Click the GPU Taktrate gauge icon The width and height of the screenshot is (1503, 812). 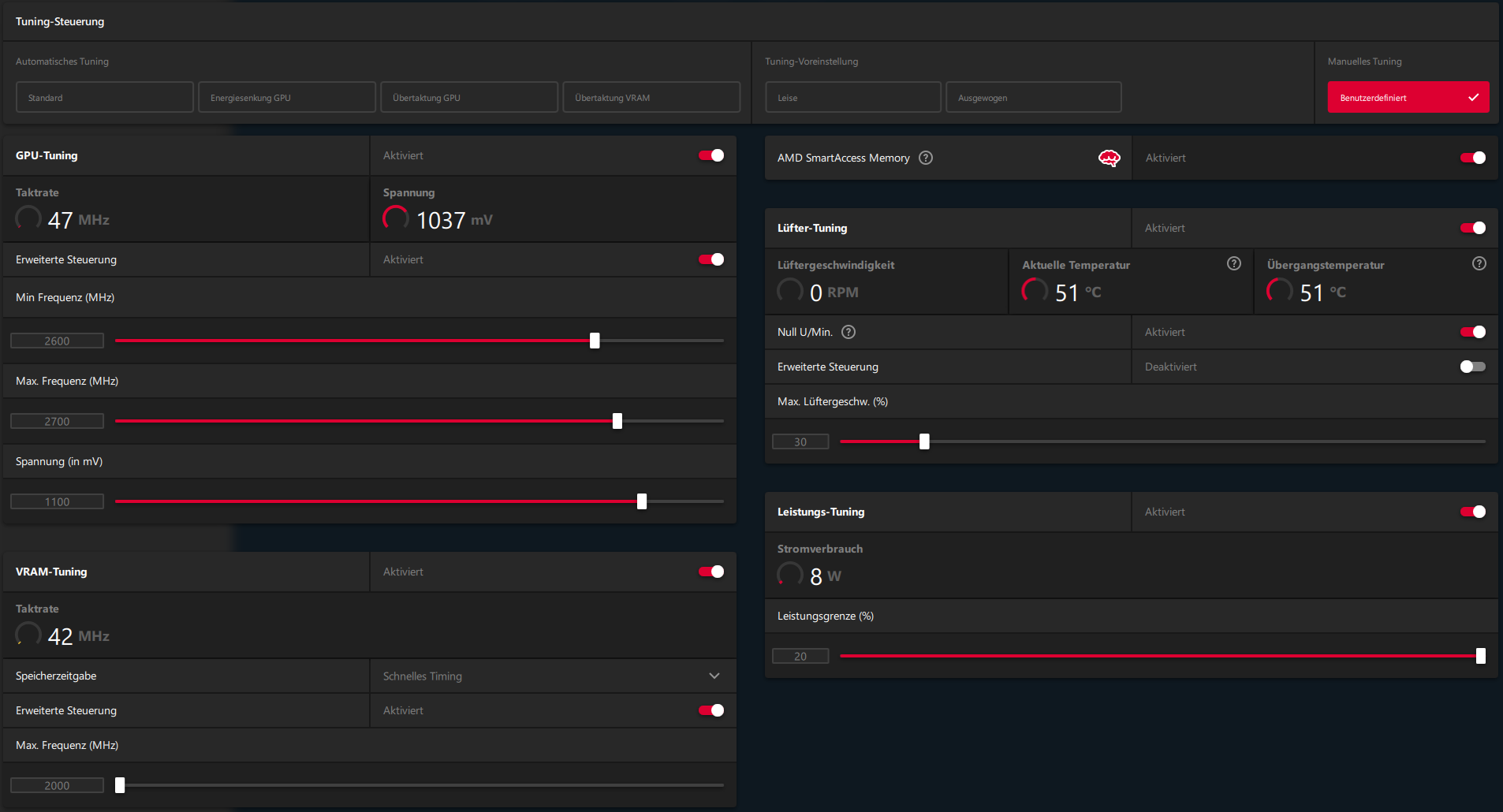28,218
